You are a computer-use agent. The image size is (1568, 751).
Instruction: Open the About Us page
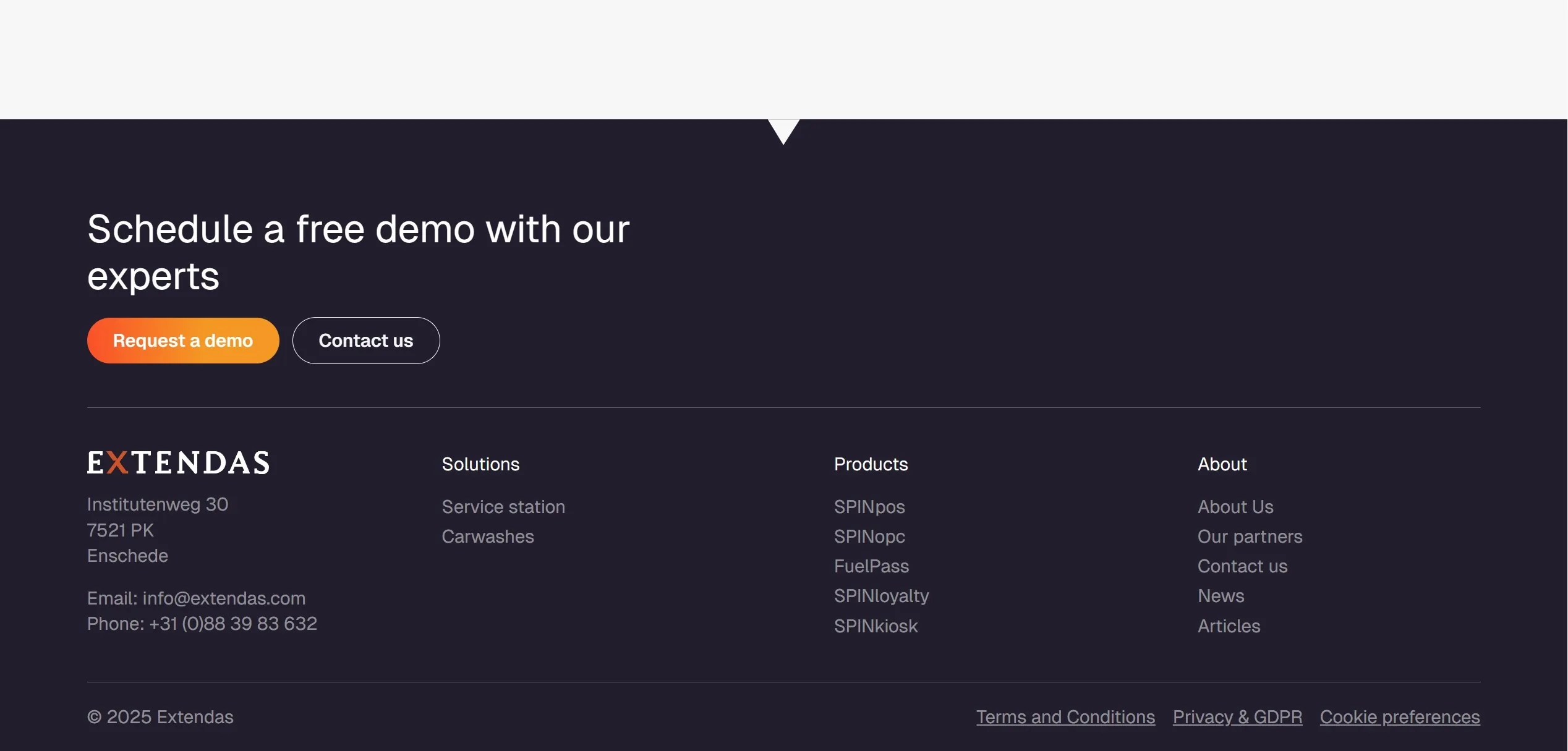[x=1235, y=507]
